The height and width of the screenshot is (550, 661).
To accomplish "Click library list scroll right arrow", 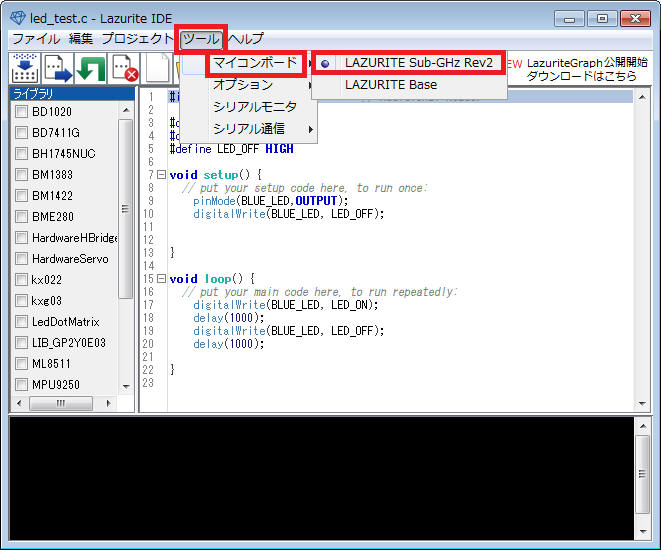I will coord(108,403).
